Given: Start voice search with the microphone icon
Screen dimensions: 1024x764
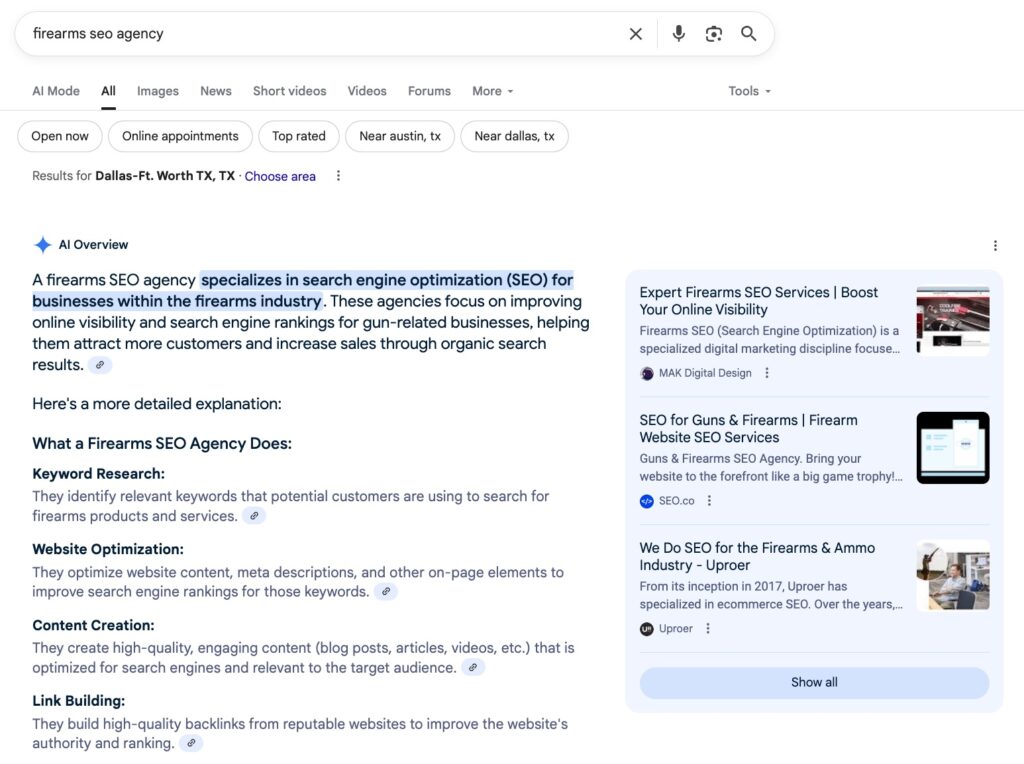Looking at the screenshot, I should 679,33.
